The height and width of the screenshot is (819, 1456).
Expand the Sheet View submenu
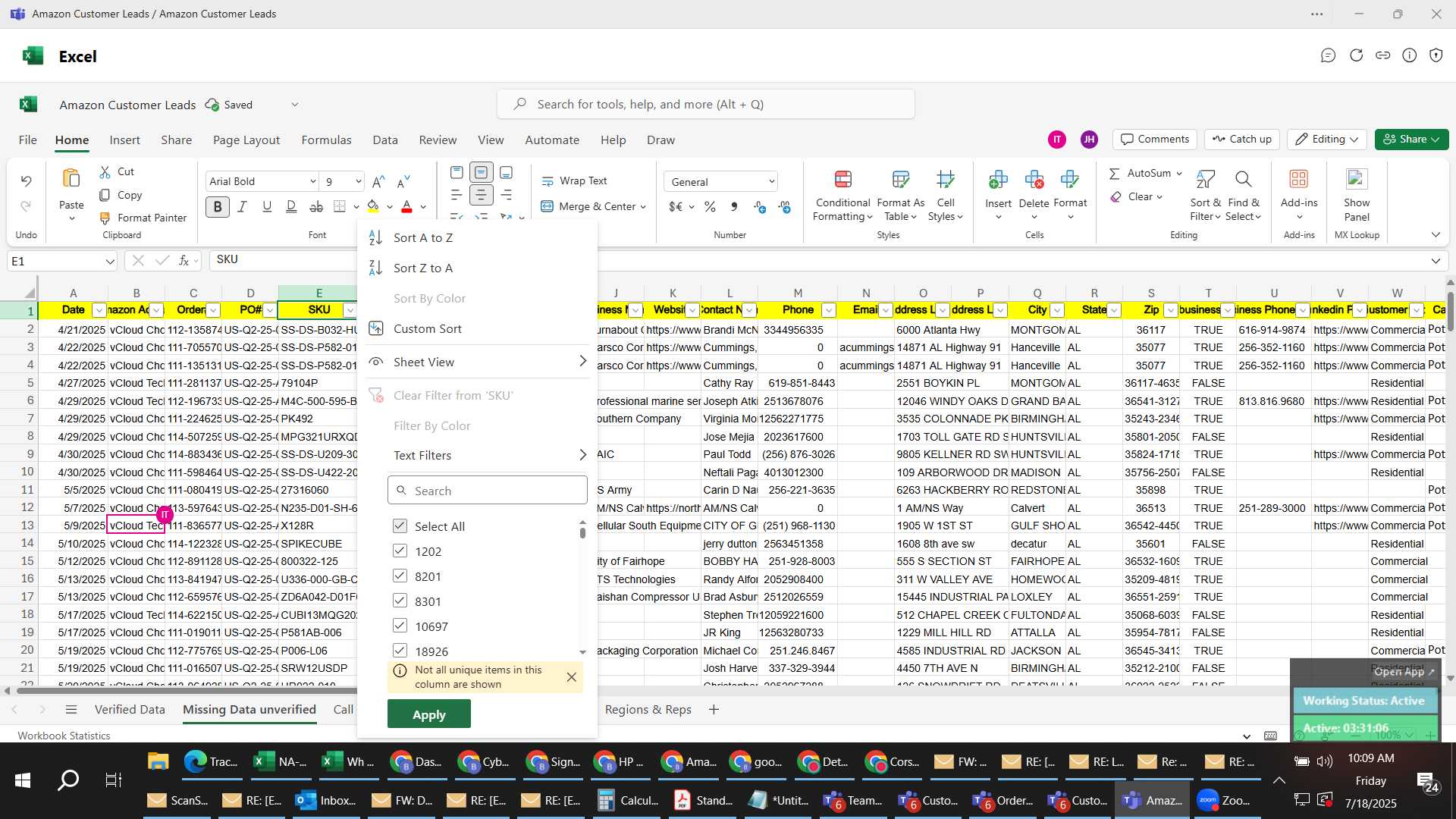coord(478,362)
